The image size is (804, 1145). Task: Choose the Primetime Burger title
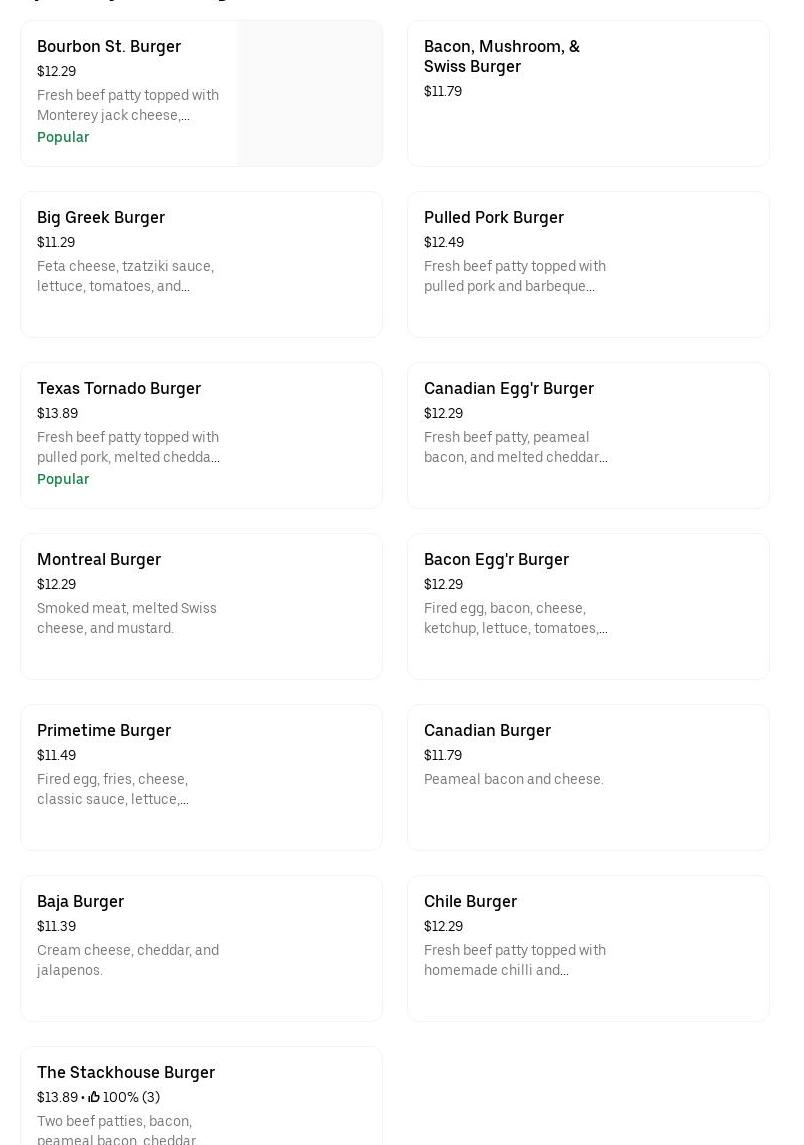[x=104, y=730]
